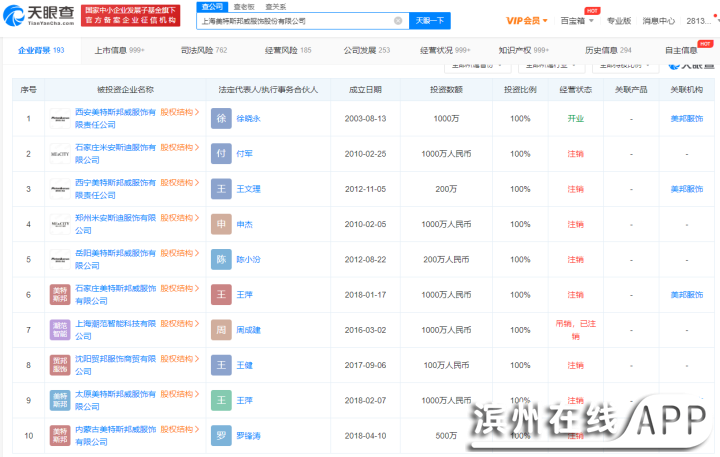Click the 潮范智能 company logo badge
Screen dimensions: 720x457
click(x=60, y=330)
